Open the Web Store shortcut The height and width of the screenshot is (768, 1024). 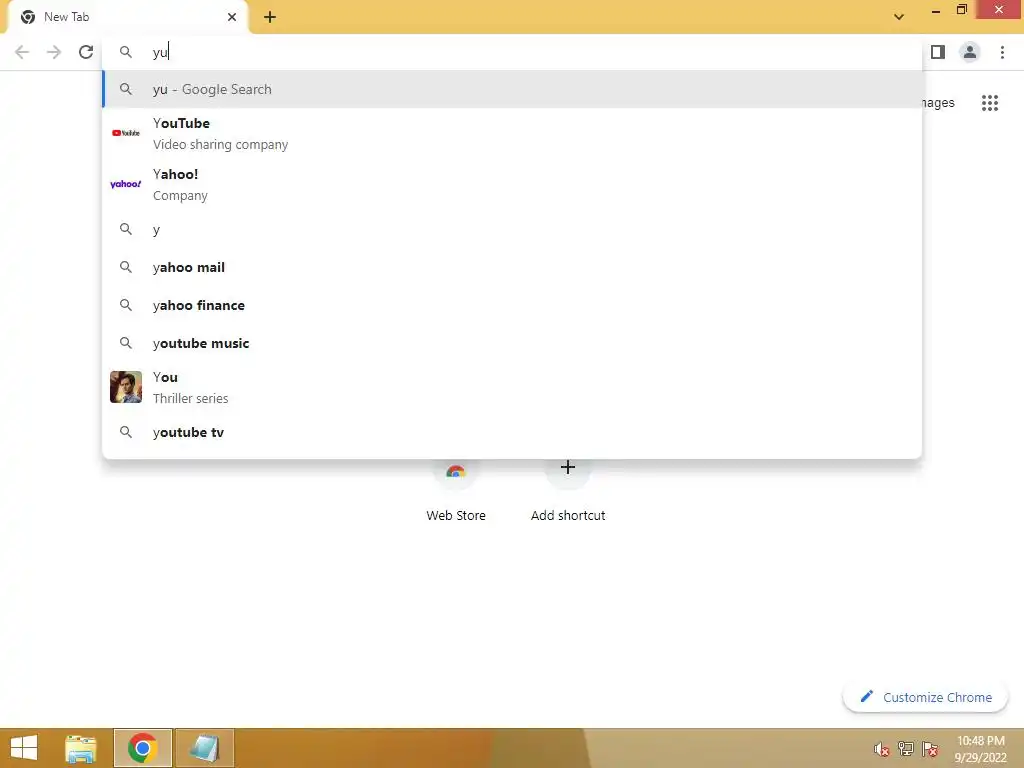point(456,490)
